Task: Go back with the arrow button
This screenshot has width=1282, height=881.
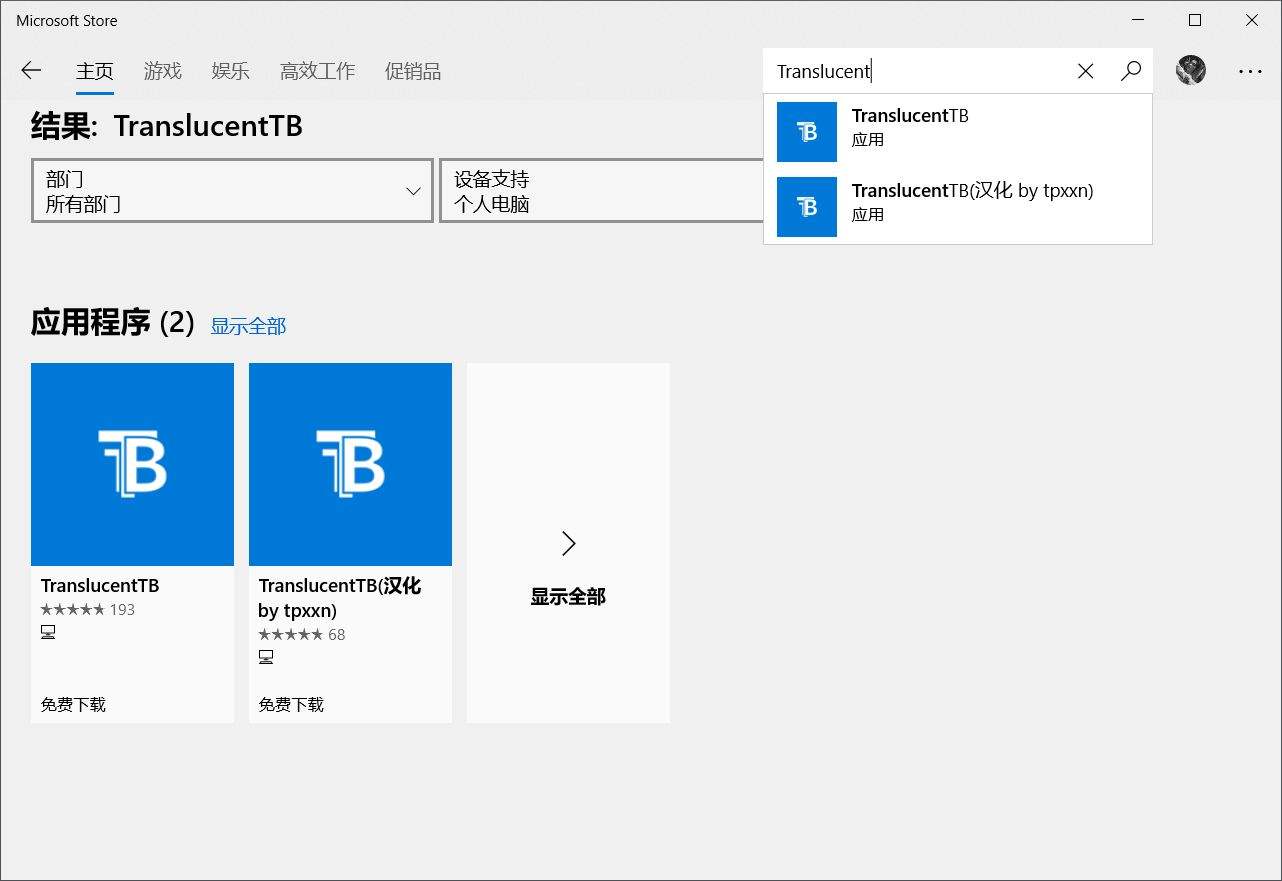Action: [x=31, y=70]
